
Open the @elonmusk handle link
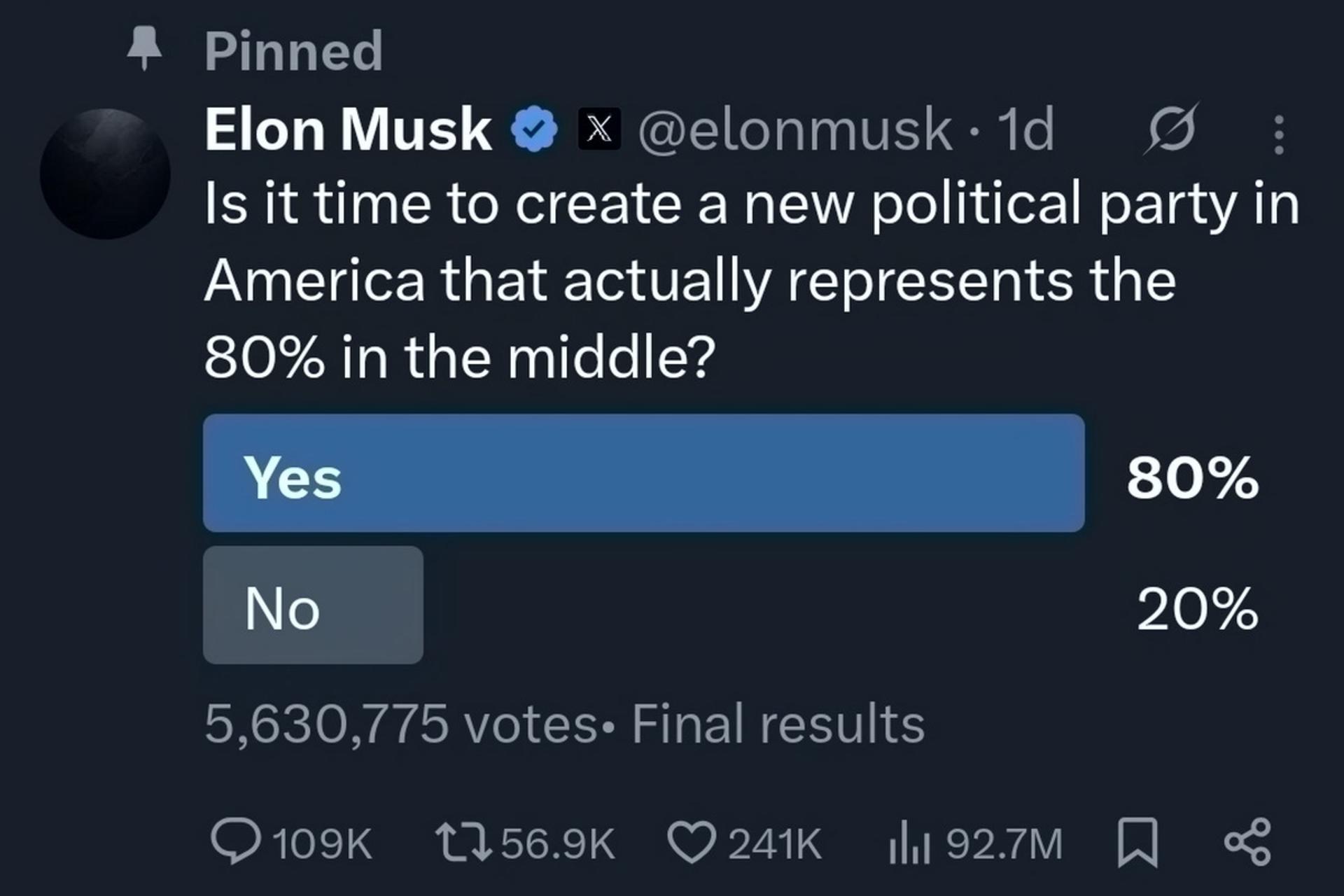click(794, 129)
